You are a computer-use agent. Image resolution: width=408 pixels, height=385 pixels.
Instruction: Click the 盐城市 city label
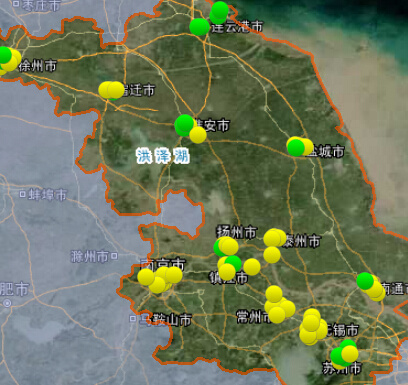pos(325,151)
